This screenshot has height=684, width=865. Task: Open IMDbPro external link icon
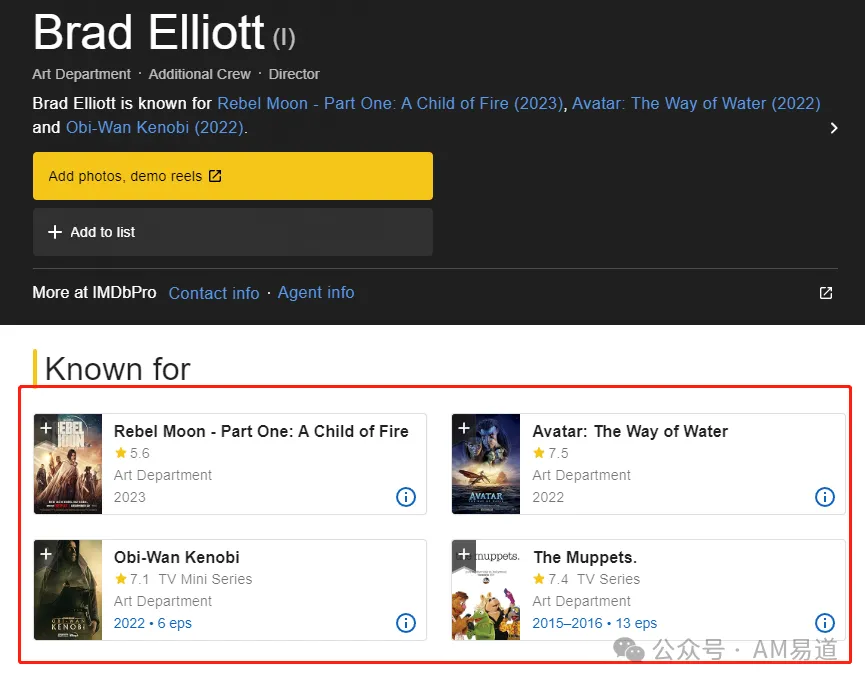826,293
